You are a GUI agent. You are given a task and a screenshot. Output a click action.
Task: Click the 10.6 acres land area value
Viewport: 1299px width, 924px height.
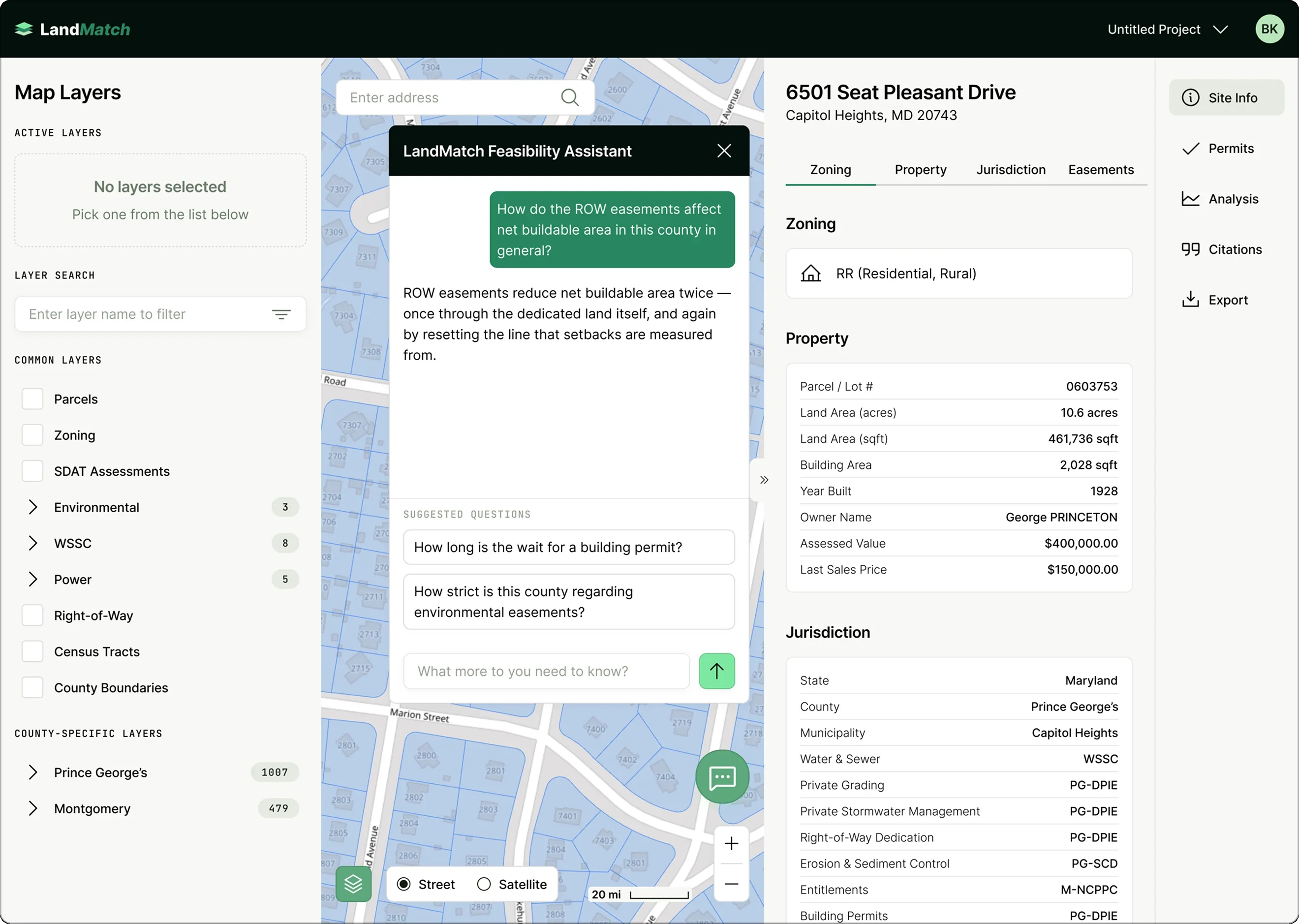1088,412
